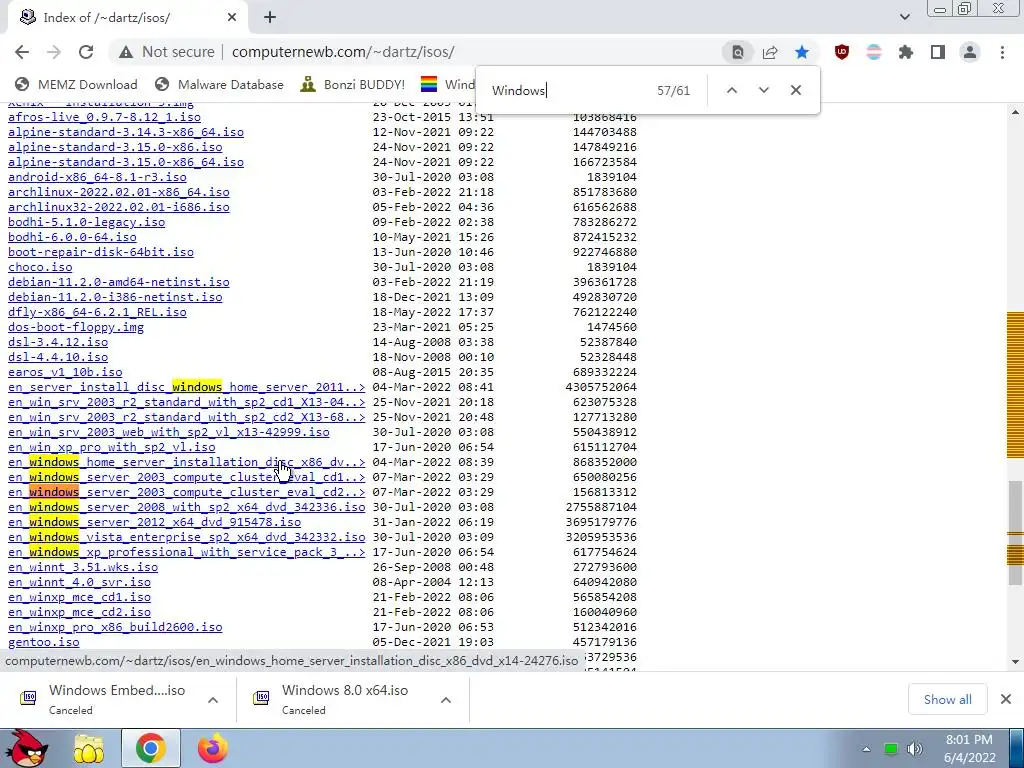This screenshot has height=768, width=1024.
Task: Open en_winnt_3.51.wks.iso link
Action: pos(83,568)
